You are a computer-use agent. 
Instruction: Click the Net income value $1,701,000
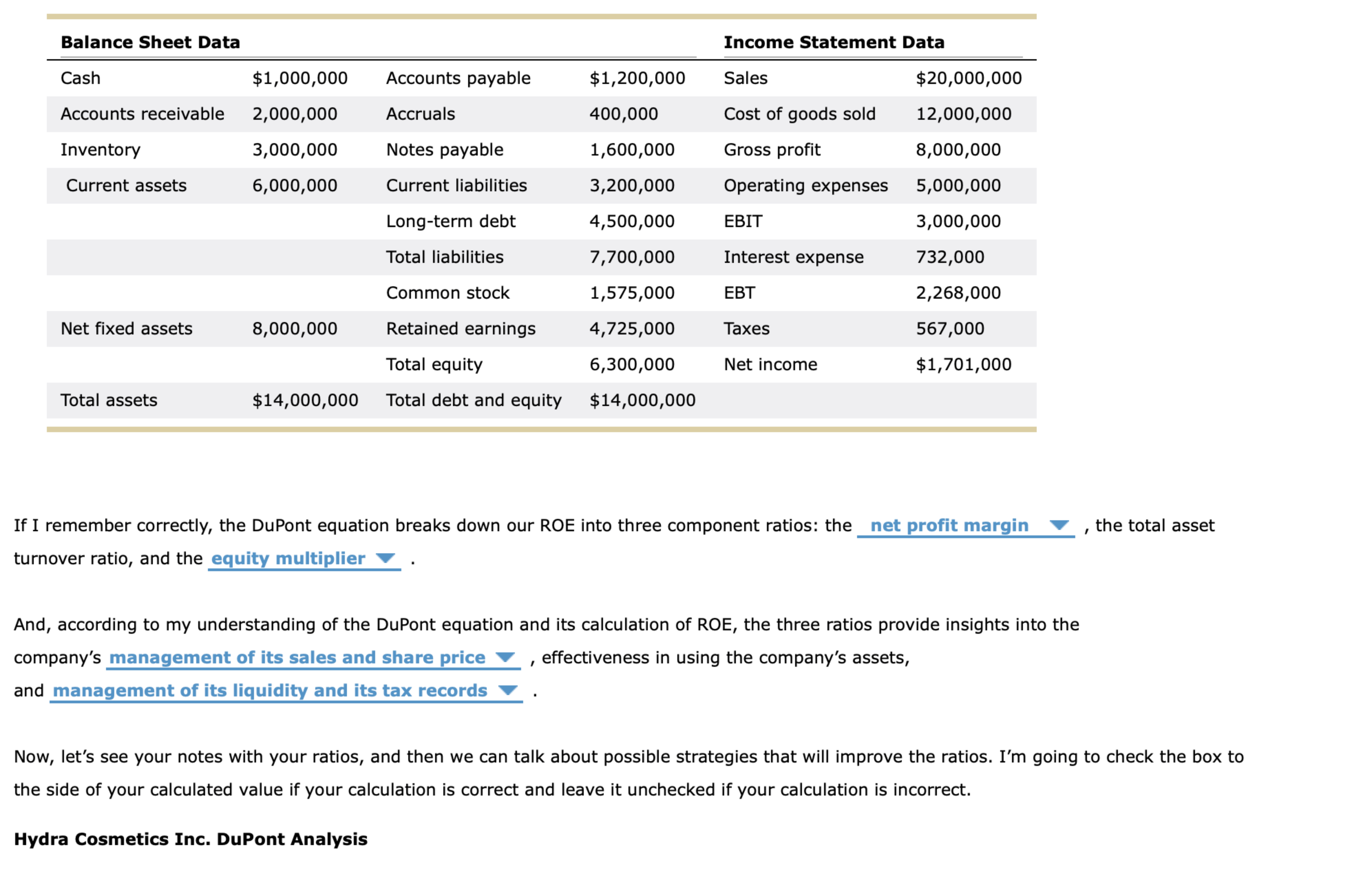pyautogui.click(x=963, y=365)
